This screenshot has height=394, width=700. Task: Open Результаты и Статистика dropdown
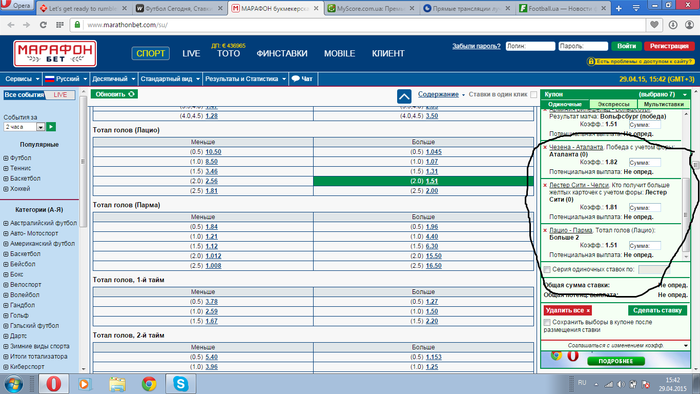pyautogui.click(x=245, y=79)
